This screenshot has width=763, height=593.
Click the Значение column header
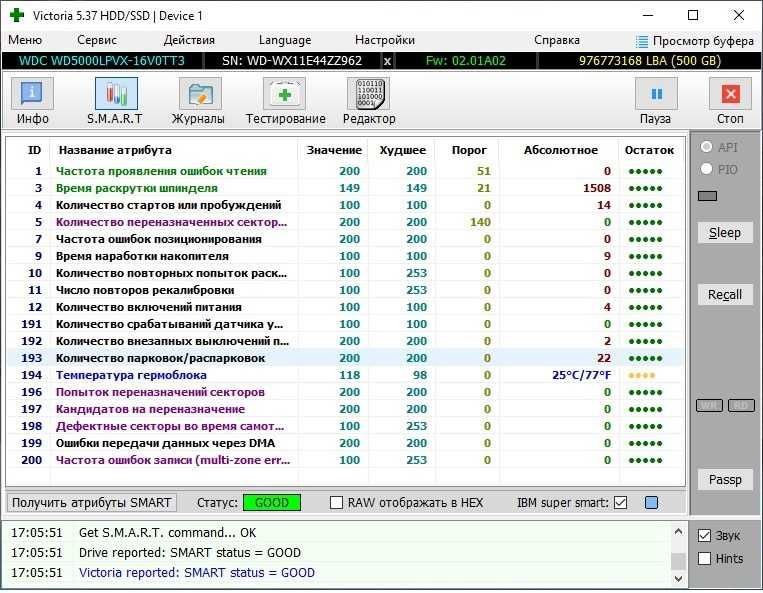point(334,150)
